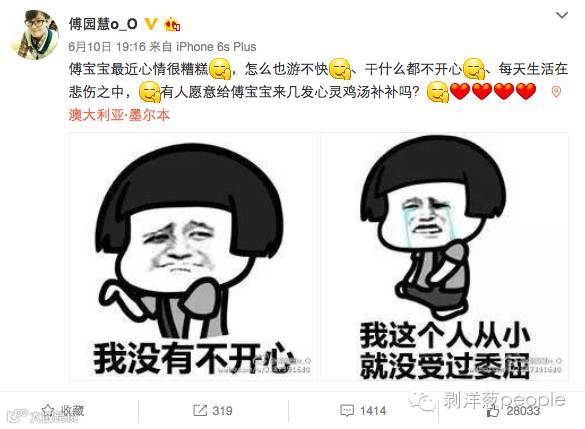Click the comment icon with 1414

347,411
